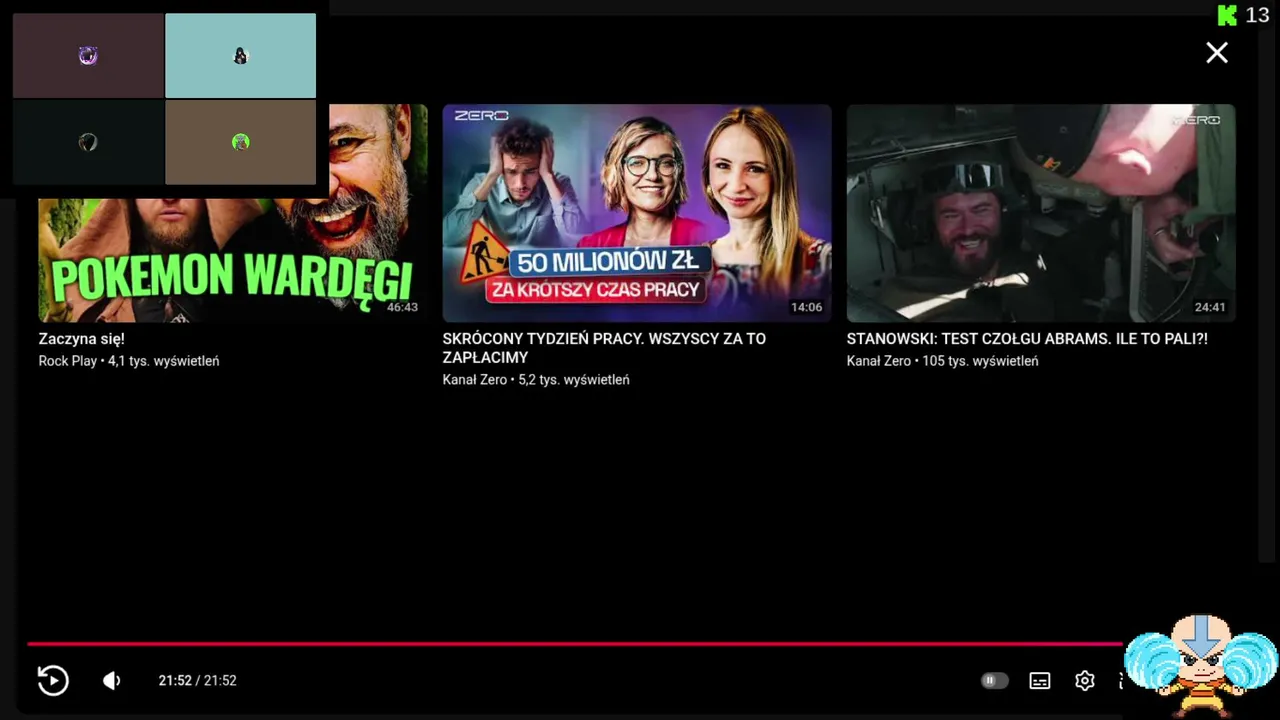Viewport: 1280px width, 720px height.
Task: Click 'Kanał Zero • 105 tys. wyświetleń' text
Action: [x=942, y=361]
